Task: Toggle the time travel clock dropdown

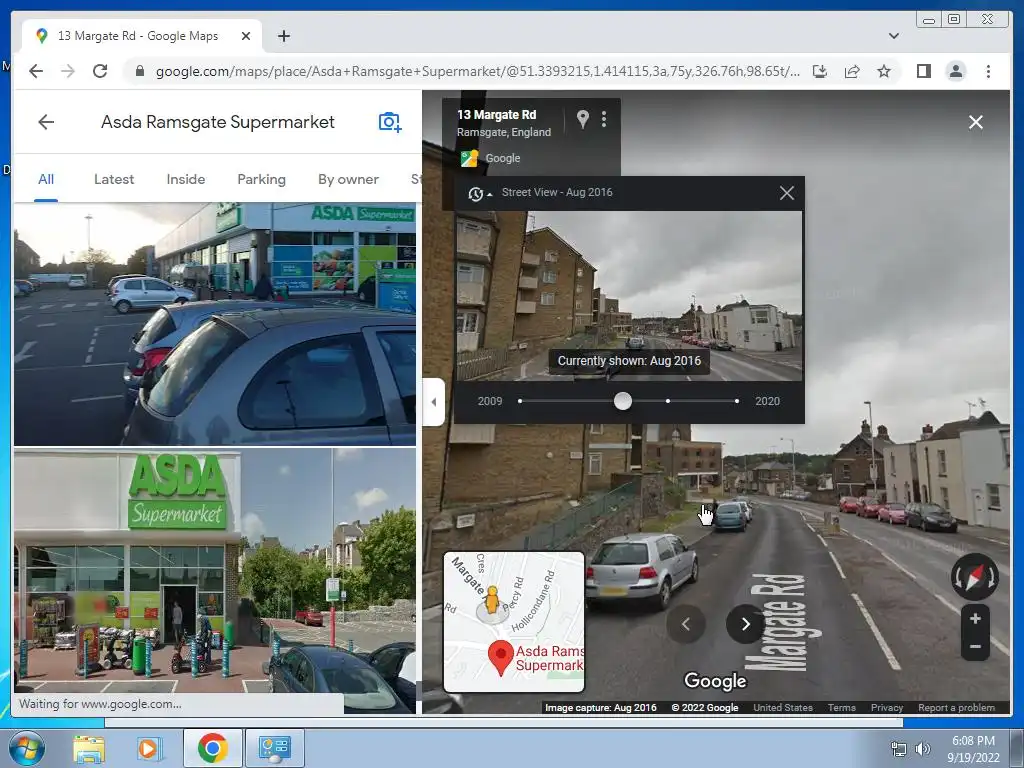Action: coord(479,193)
